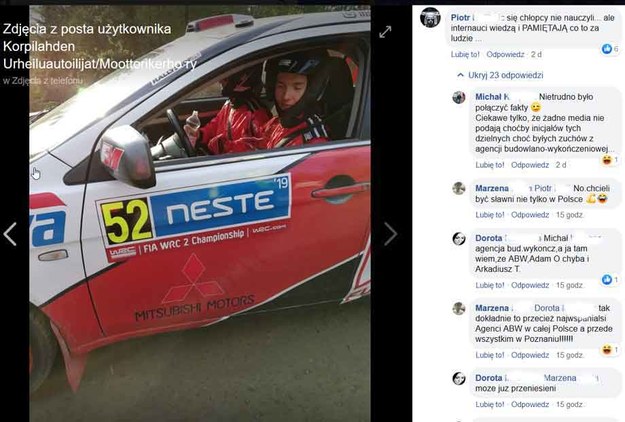Screen dimensions: 625x422
Task: Reply to Dorota's ABW comment via 'Odpowiedz'
Action: pos(530,285)
